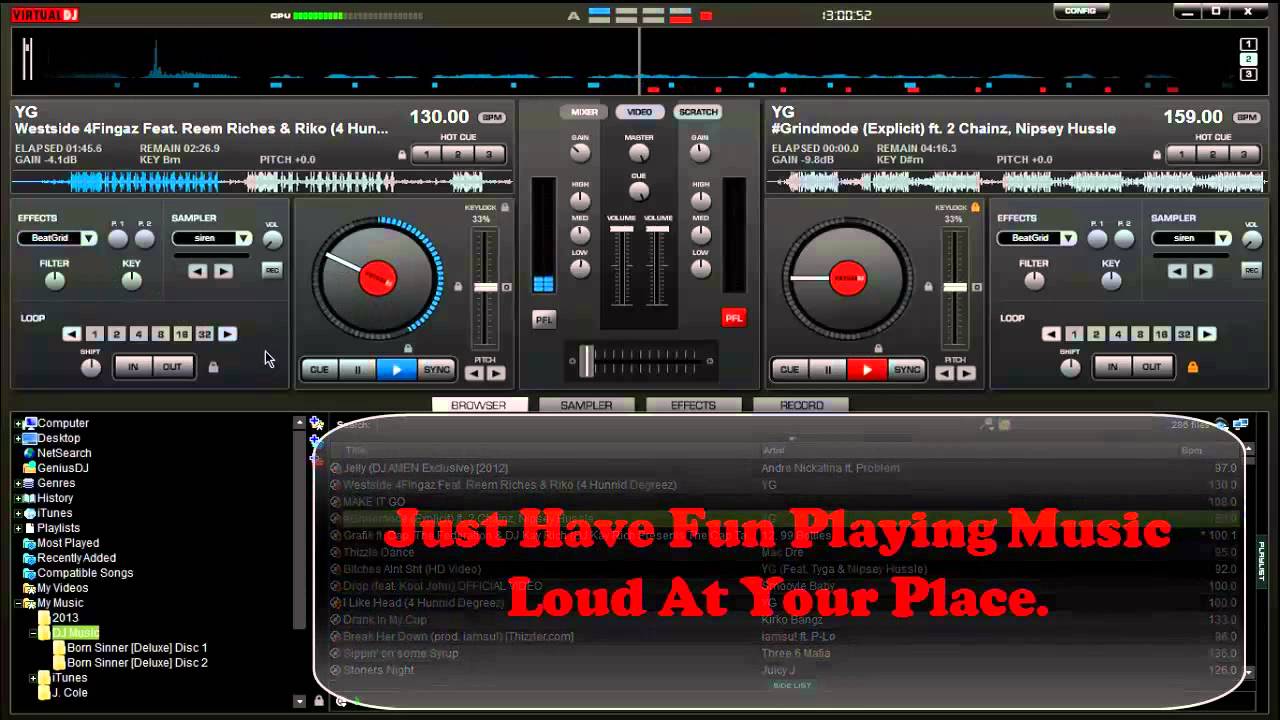Toggle the left deck keylock padlock
This screenshot has height=720, width=1280.
[505, 207]
